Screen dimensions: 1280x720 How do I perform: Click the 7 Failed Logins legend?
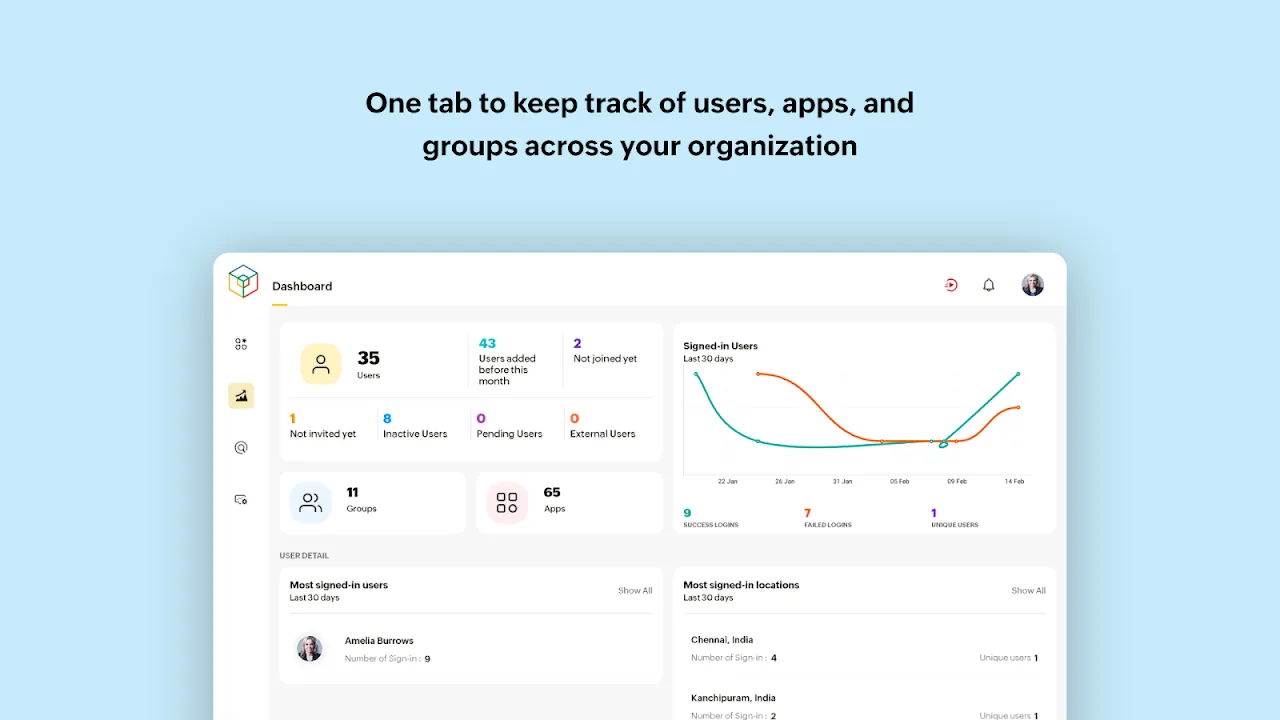828,518
